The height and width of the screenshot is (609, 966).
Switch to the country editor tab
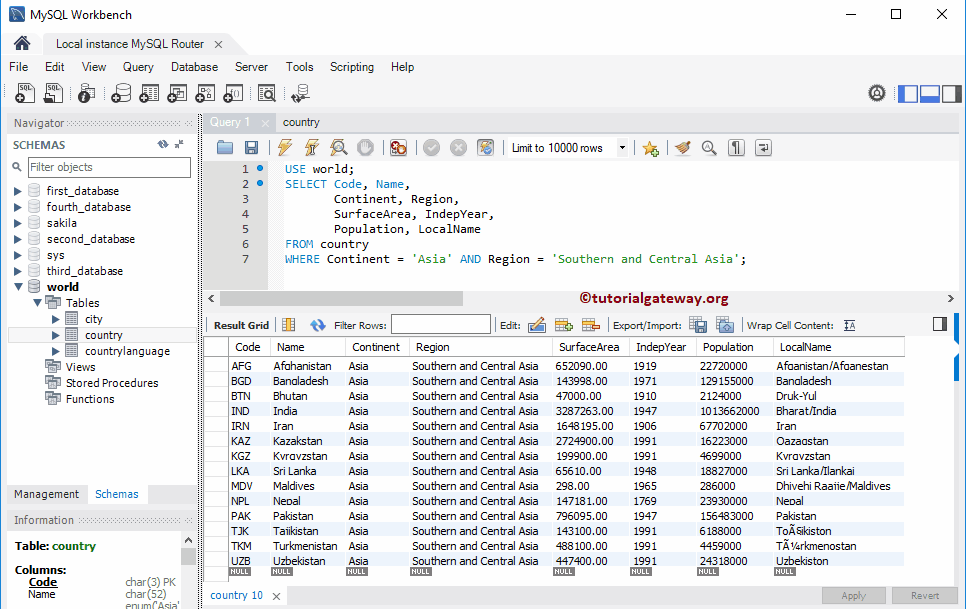coord(301,122)
